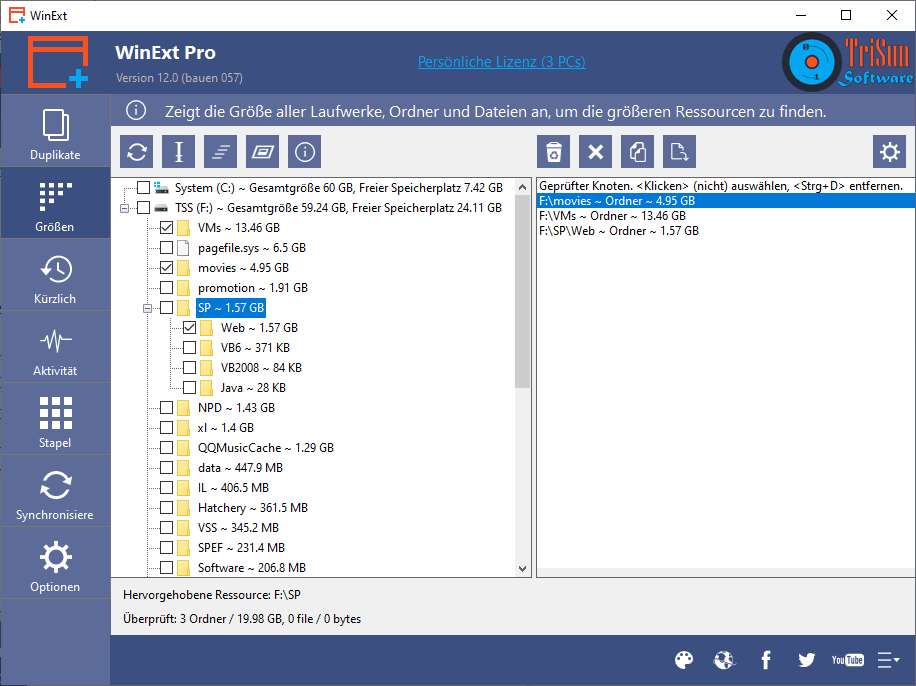The width and height of the screenshot is (916, 686).
Task: Select the VB2008 ~ 84 KB row
Action: [261, 368]
